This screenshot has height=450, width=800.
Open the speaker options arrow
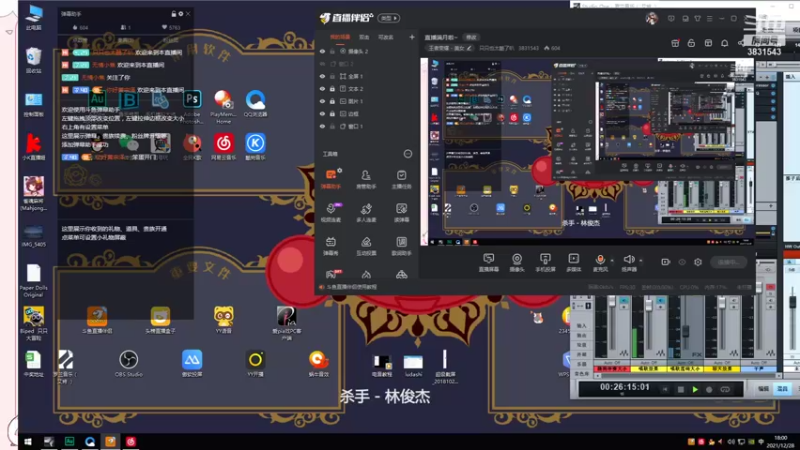pyautogui.click(x=641, y=260)
